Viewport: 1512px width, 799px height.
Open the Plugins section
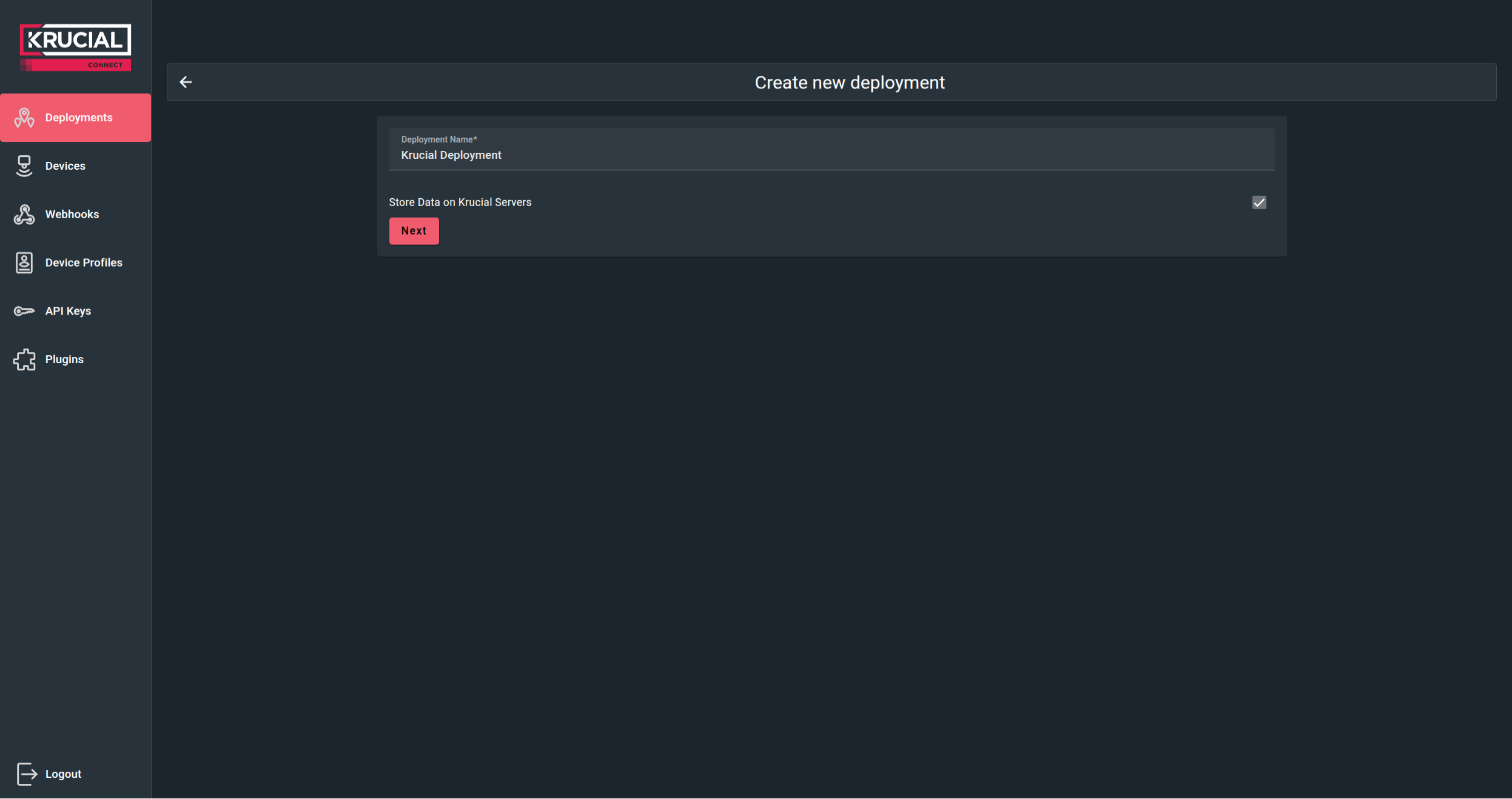click(x=64, y=359)
